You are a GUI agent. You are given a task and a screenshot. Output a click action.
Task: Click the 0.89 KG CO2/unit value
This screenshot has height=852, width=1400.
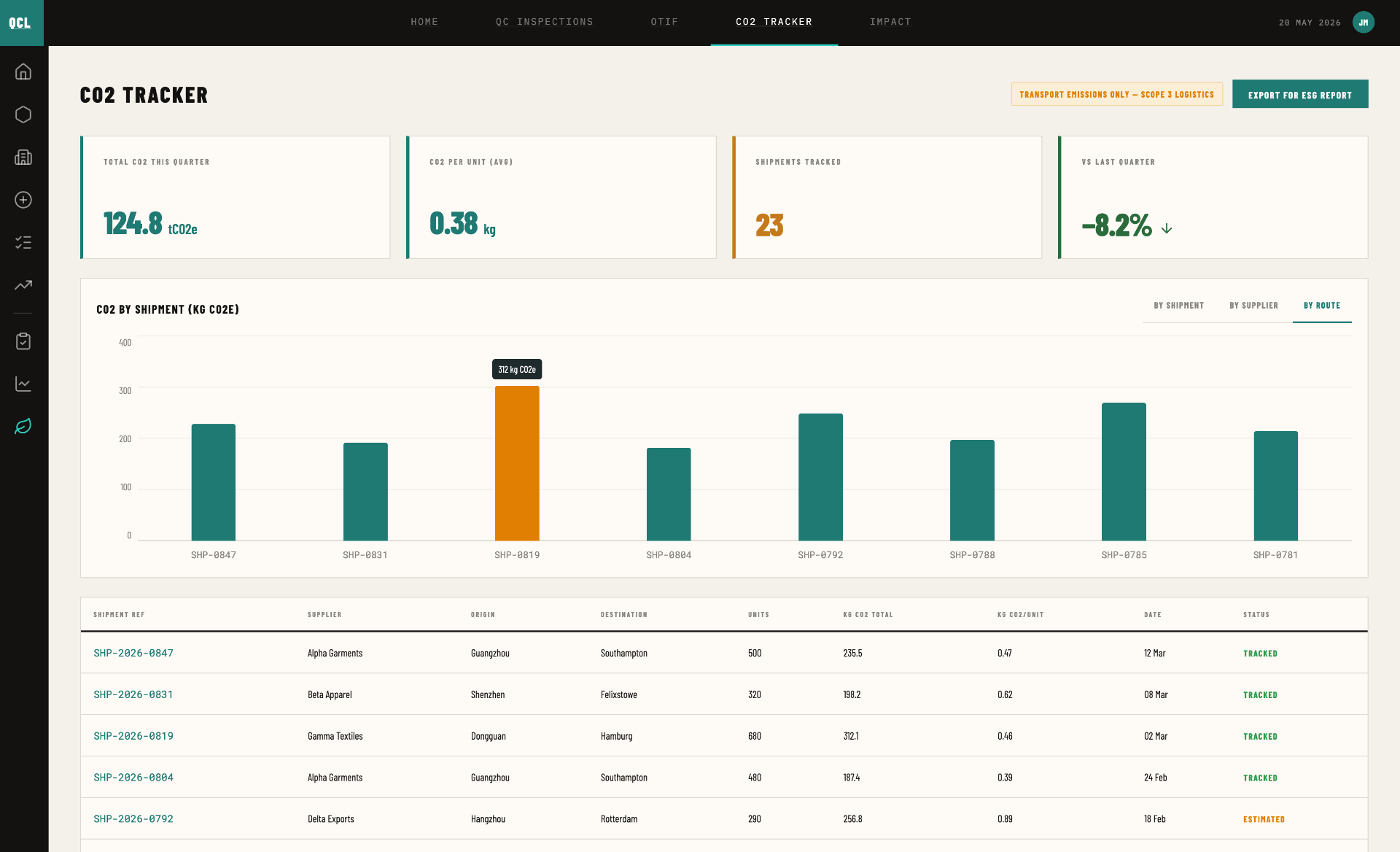(x=1004, y=819)
